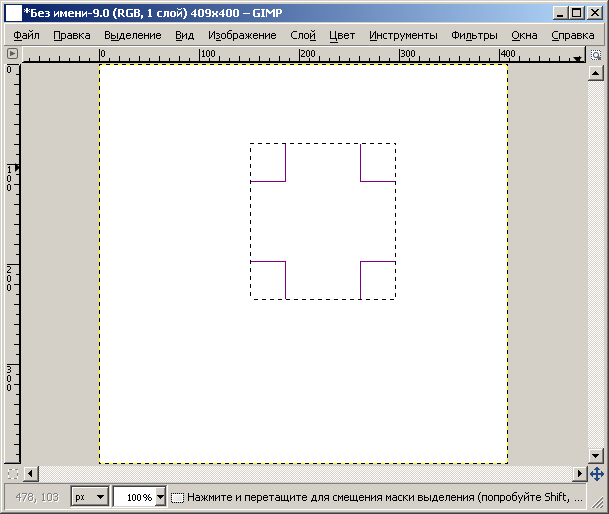Open the Окна menu
609x514 pixels.
coord(524,35)
